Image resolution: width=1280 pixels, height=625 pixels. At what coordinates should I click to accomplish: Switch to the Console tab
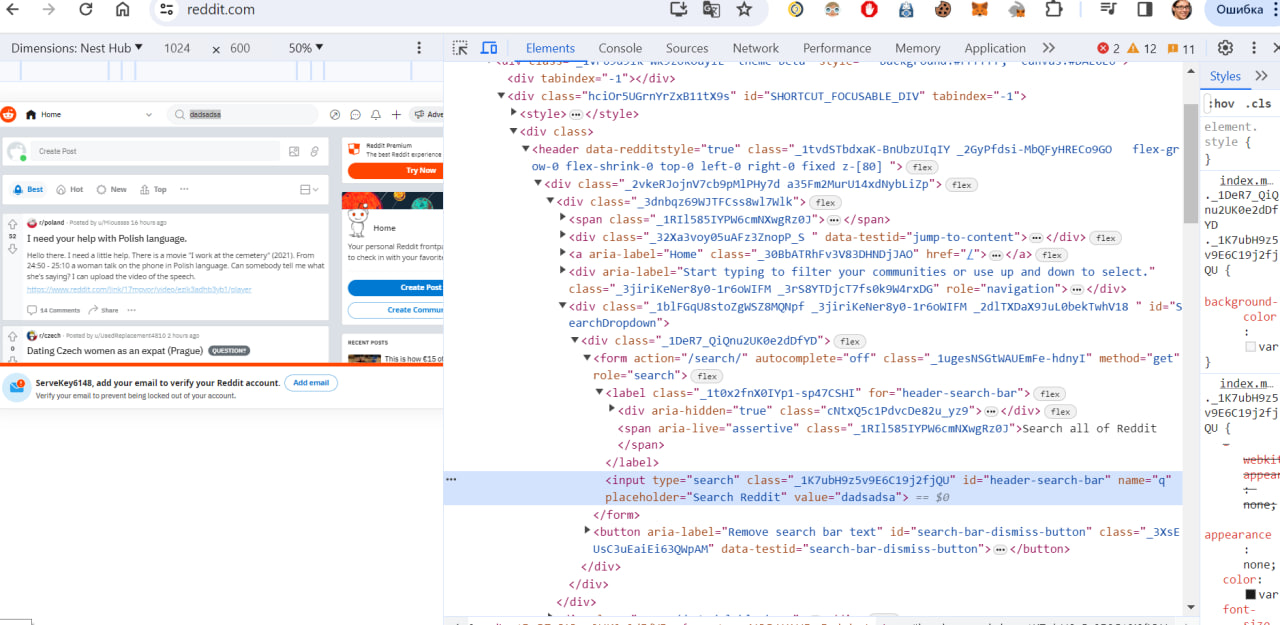click(x=620, y=48)
